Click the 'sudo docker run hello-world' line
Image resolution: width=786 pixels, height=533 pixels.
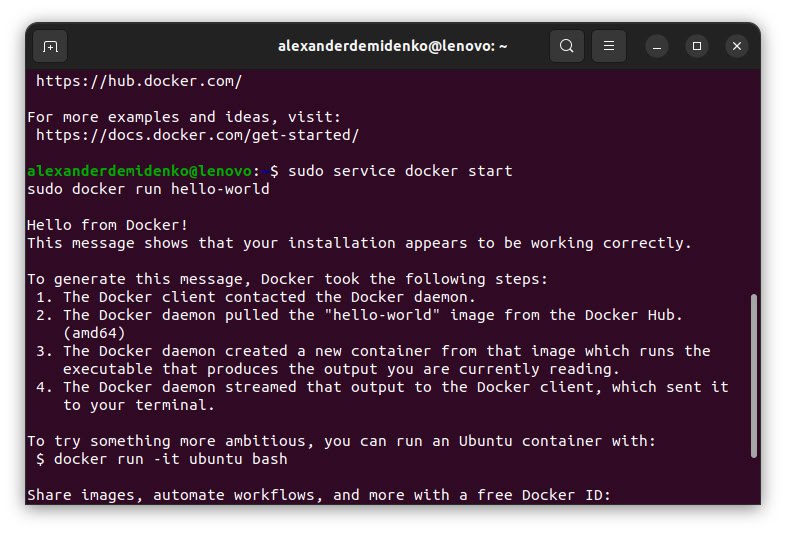148,189
